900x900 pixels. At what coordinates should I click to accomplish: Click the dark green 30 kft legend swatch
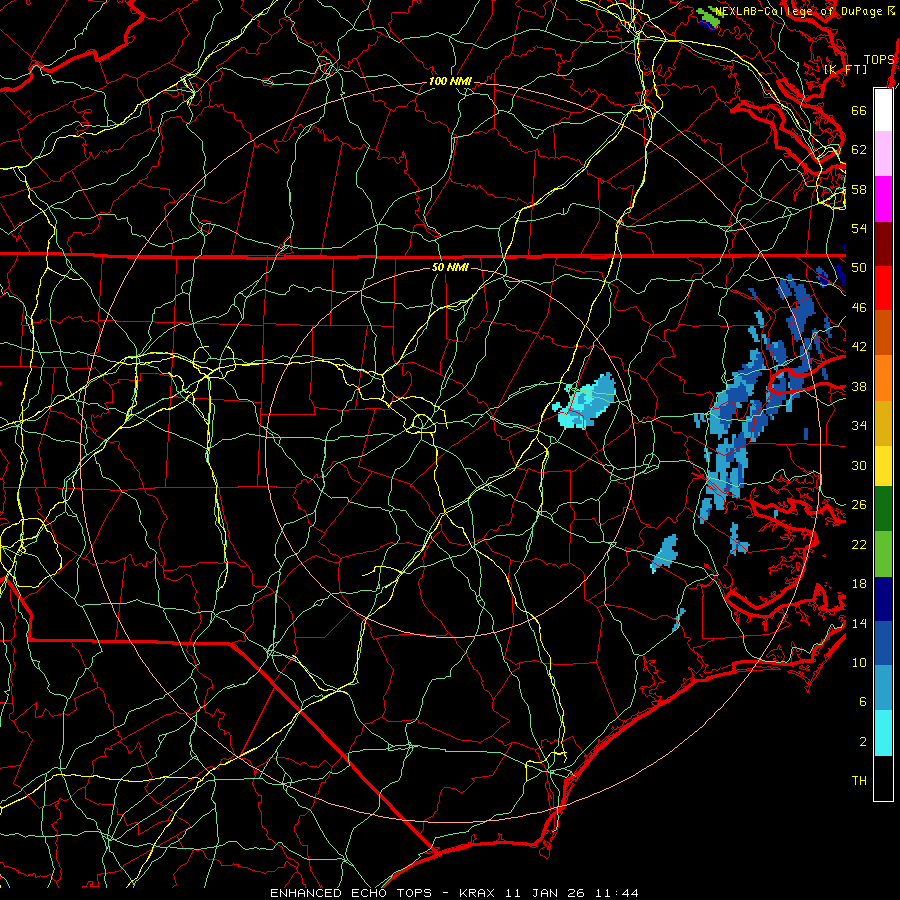(x=883, y=509)
